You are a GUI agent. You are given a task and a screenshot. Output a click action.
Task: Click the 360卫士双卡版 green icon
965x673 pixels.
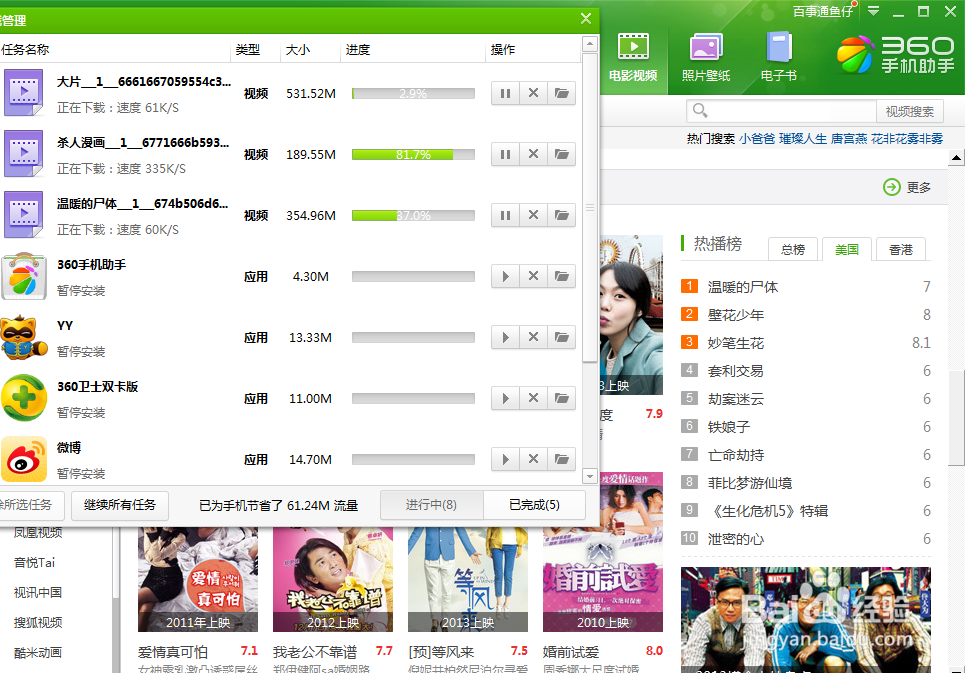pos(24,398)
